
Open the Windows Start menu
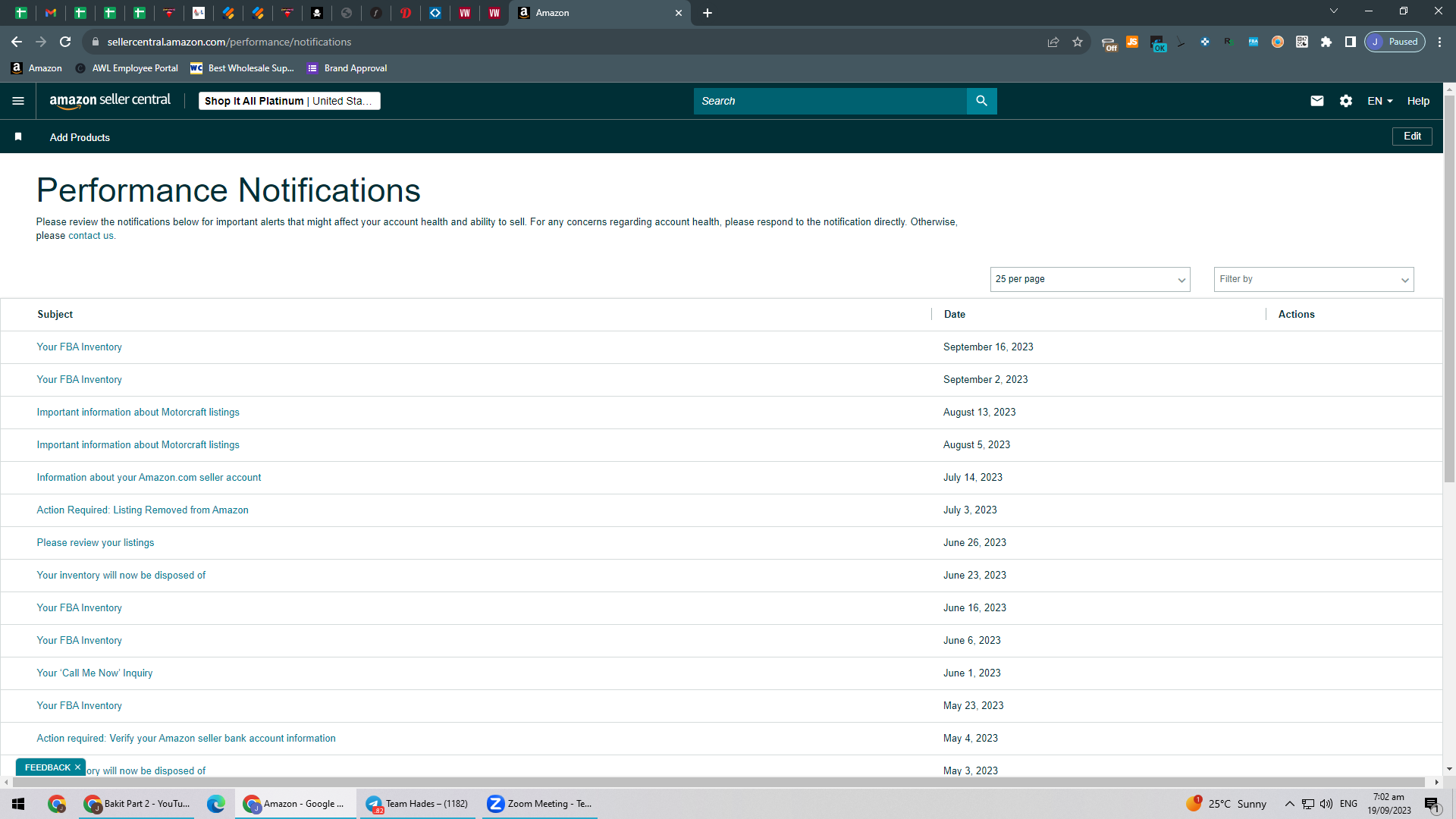18,804
